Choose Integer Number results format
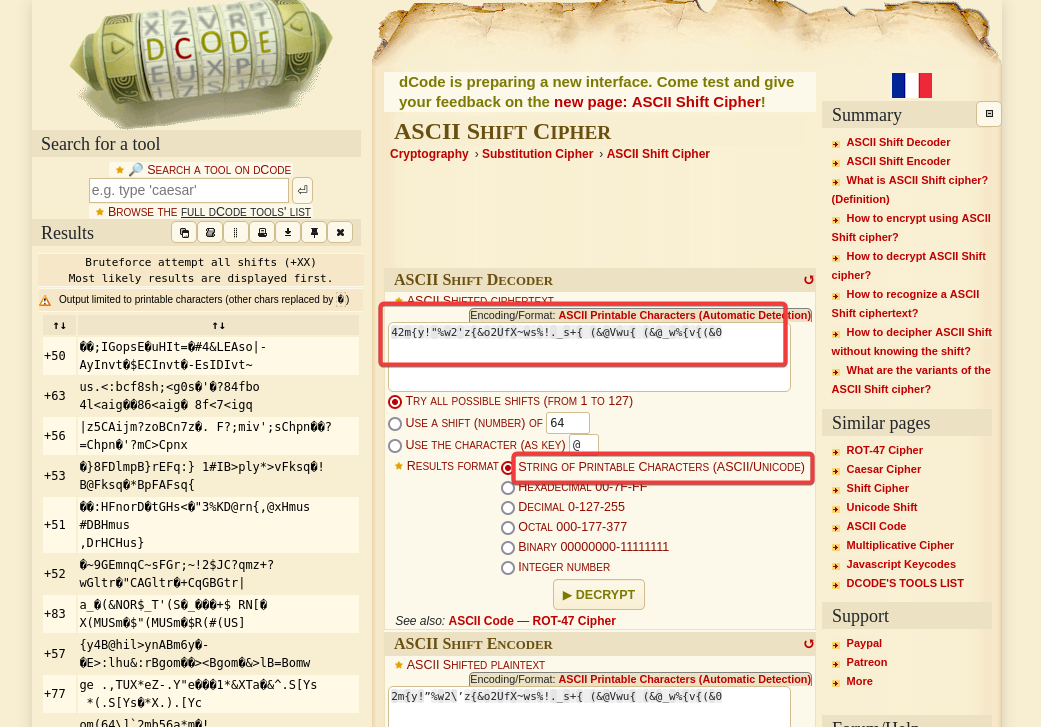 (508, 568)
